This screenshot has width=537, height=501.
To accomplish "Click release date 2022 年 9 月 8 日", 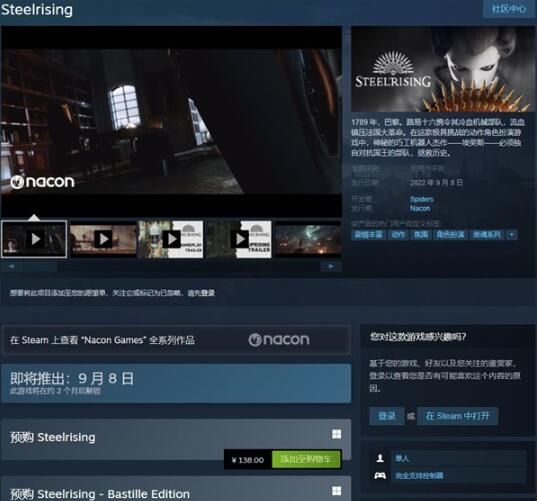I will click(x=436, y=182).
